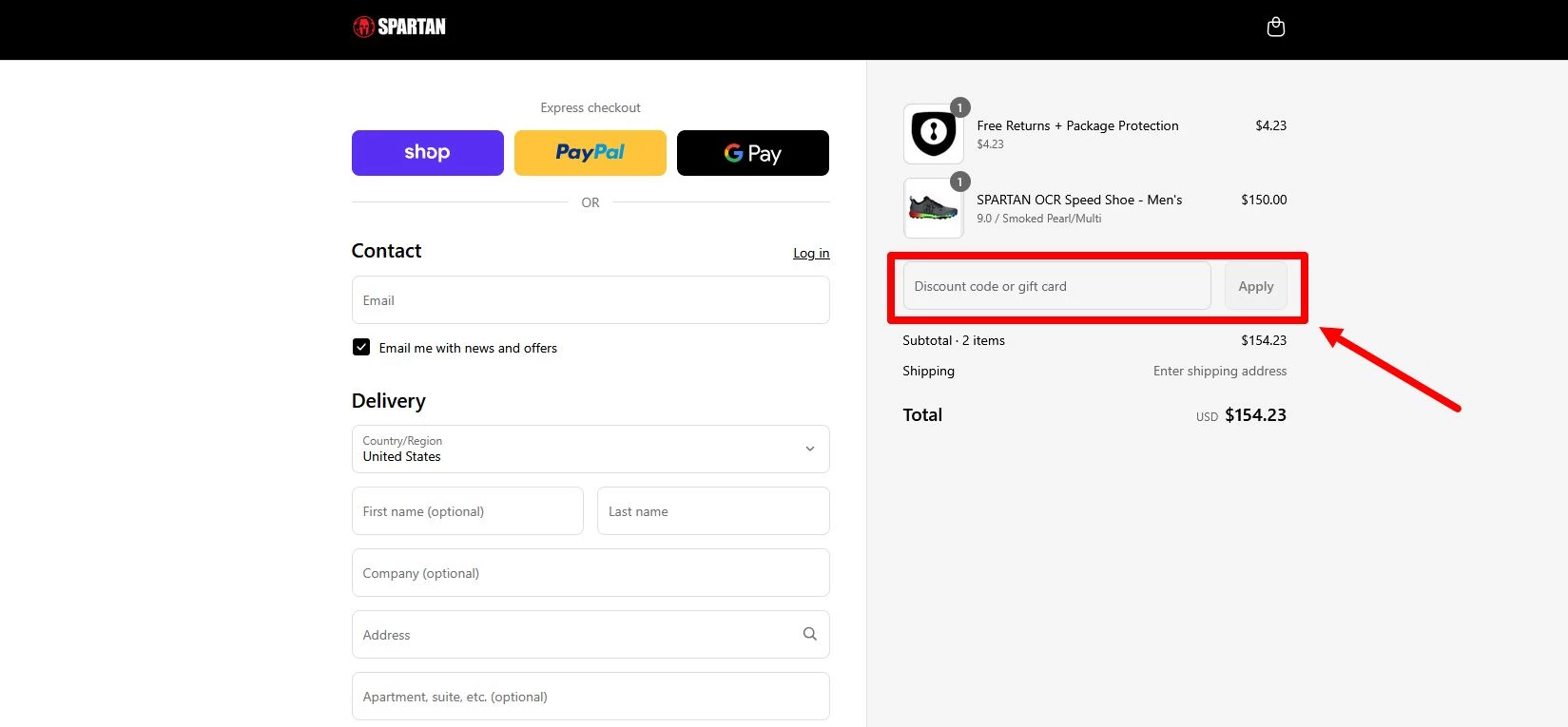
Task: Focus the Discount code or gift card field
Action: click(1055, 286)
